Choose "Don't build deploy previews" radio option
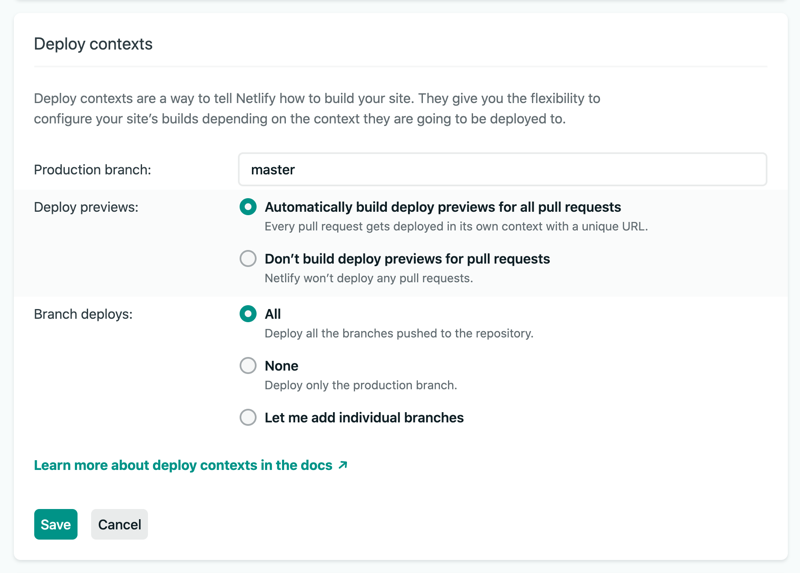Screen dimensions: 800x573 point(248,259)
